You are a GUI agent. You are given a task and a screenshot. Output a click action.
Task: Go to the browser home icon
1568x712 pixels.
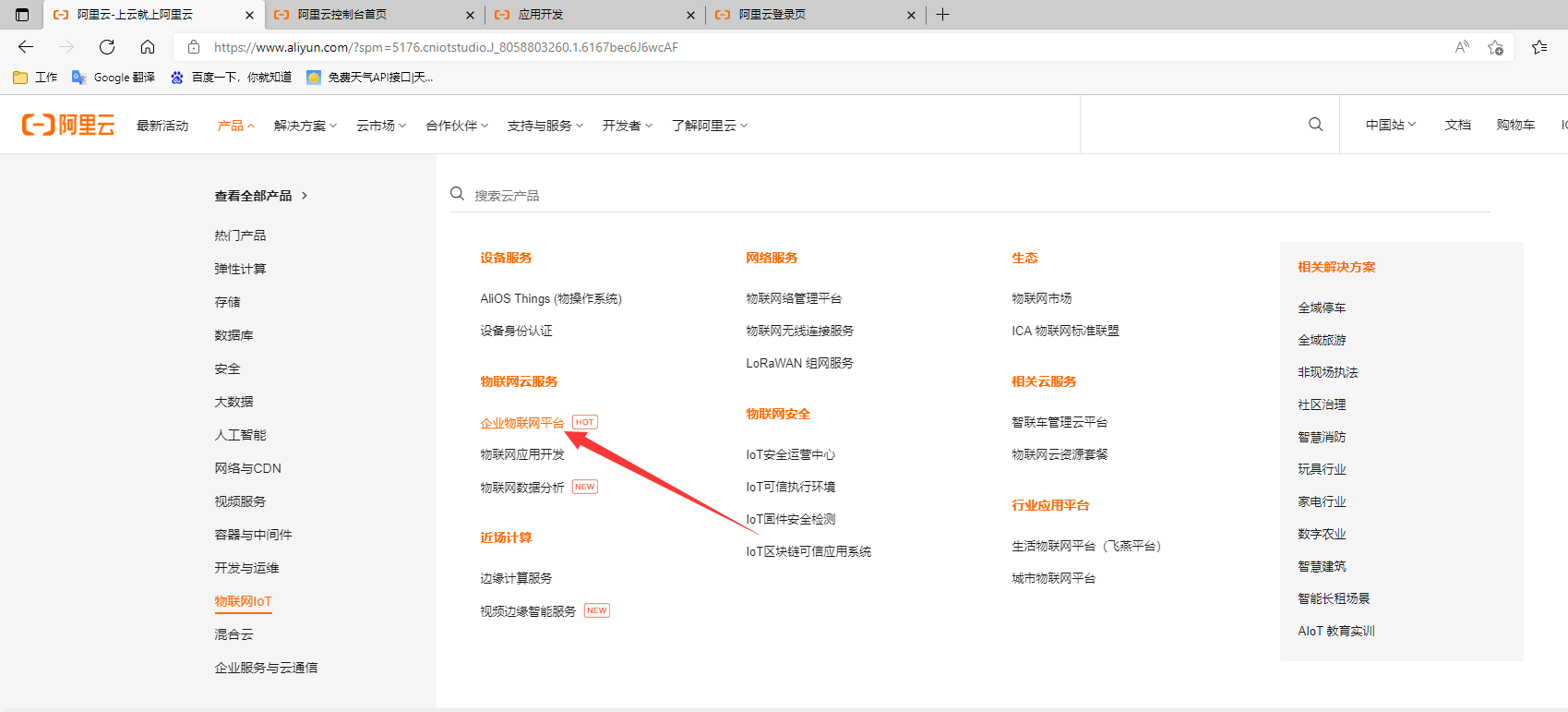tap(148, 47)
